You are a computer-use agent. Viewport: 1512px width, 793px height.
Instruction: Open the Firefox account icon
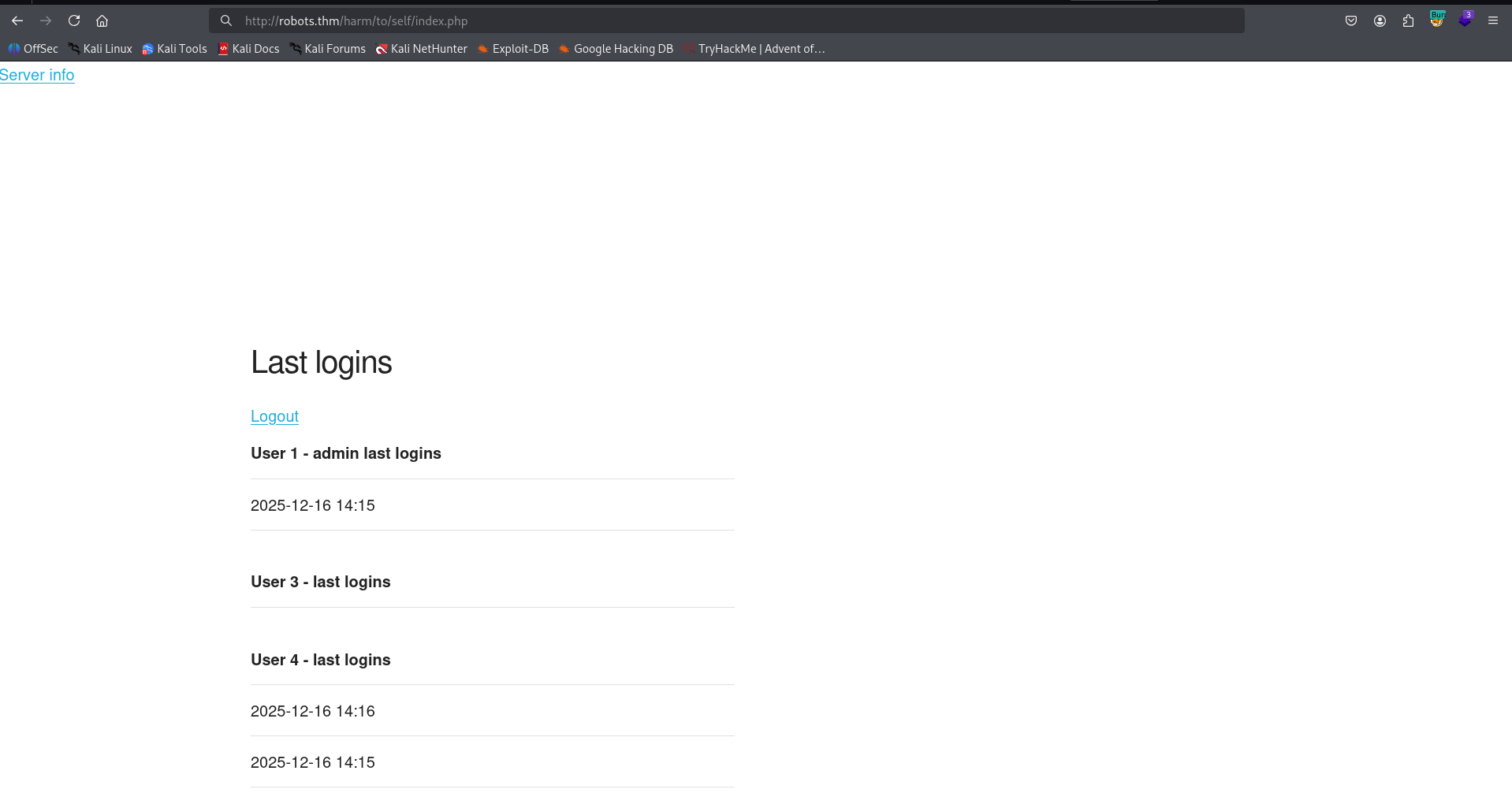1380,21
